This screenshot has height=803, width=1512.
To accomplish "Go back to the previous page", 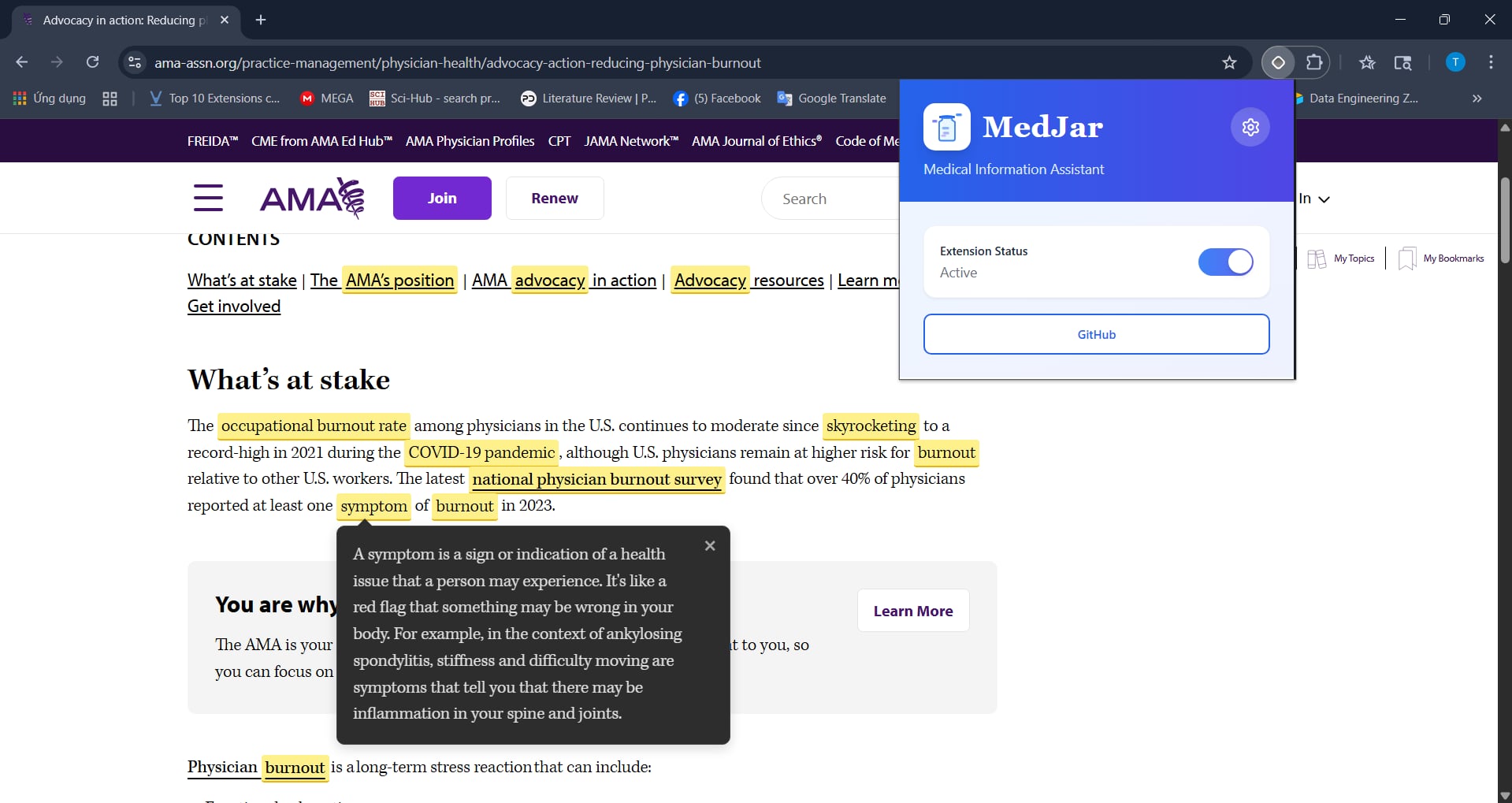I will pyautogui.click(x=21, y=62).
